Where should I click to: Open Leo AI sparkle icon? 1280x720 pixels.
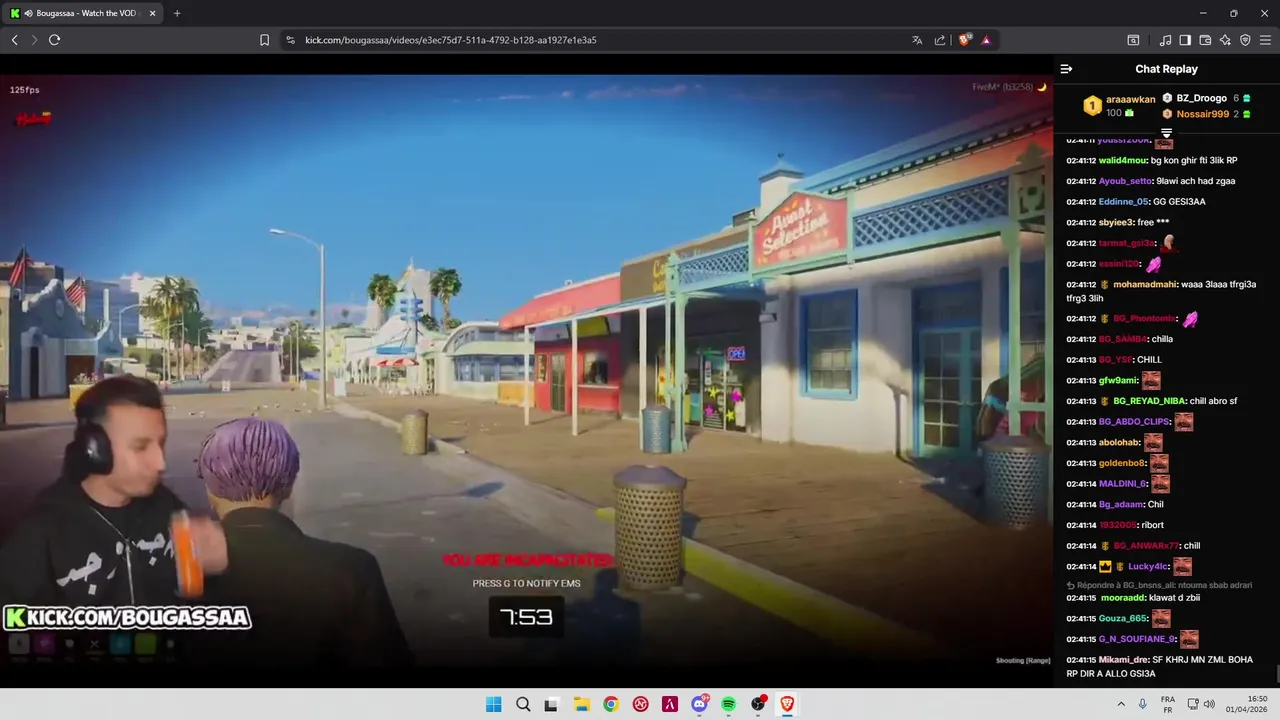(1225, 40)
